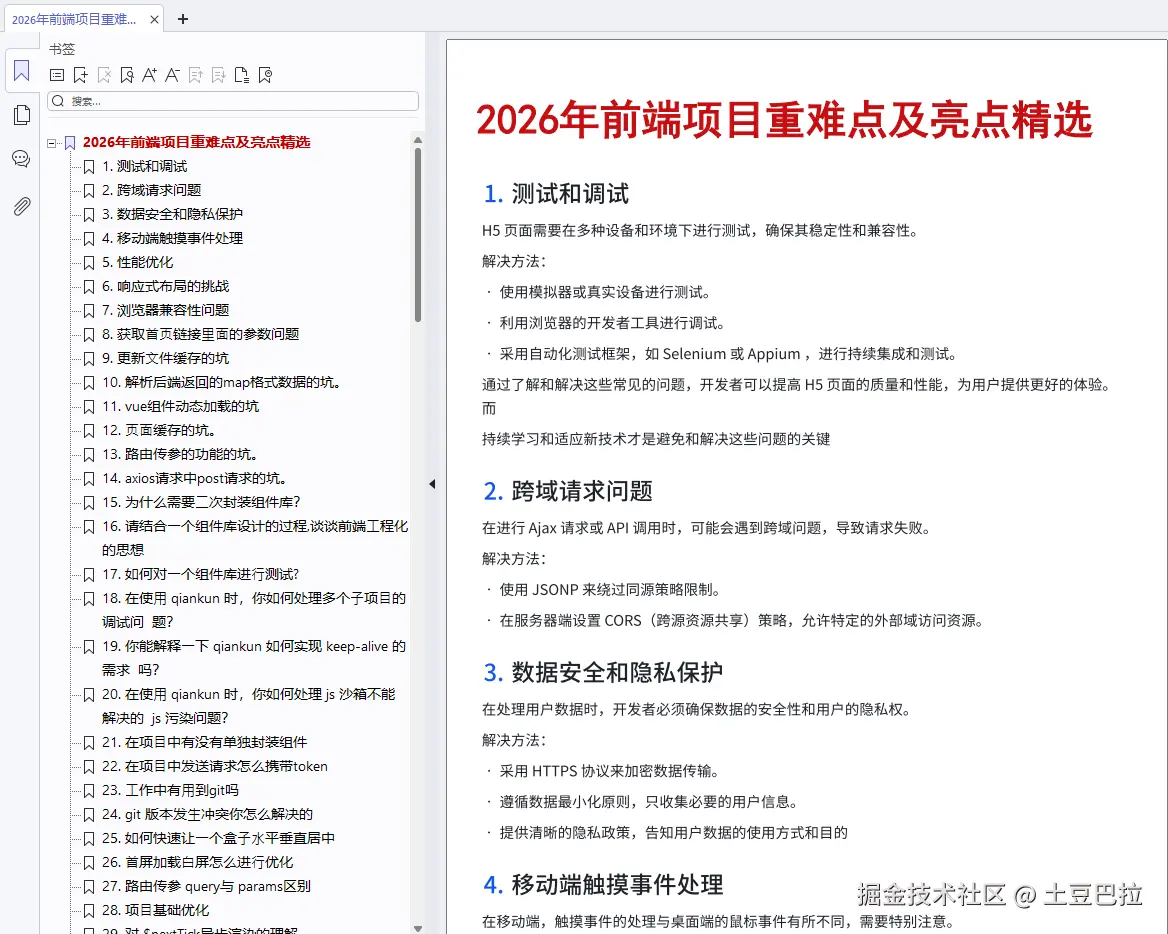The width and height of the screenshot is (1168, 934).
Task: Go to bookmark '21. 在项目中有没有单独封装组件'
Action: coord(204,743)
